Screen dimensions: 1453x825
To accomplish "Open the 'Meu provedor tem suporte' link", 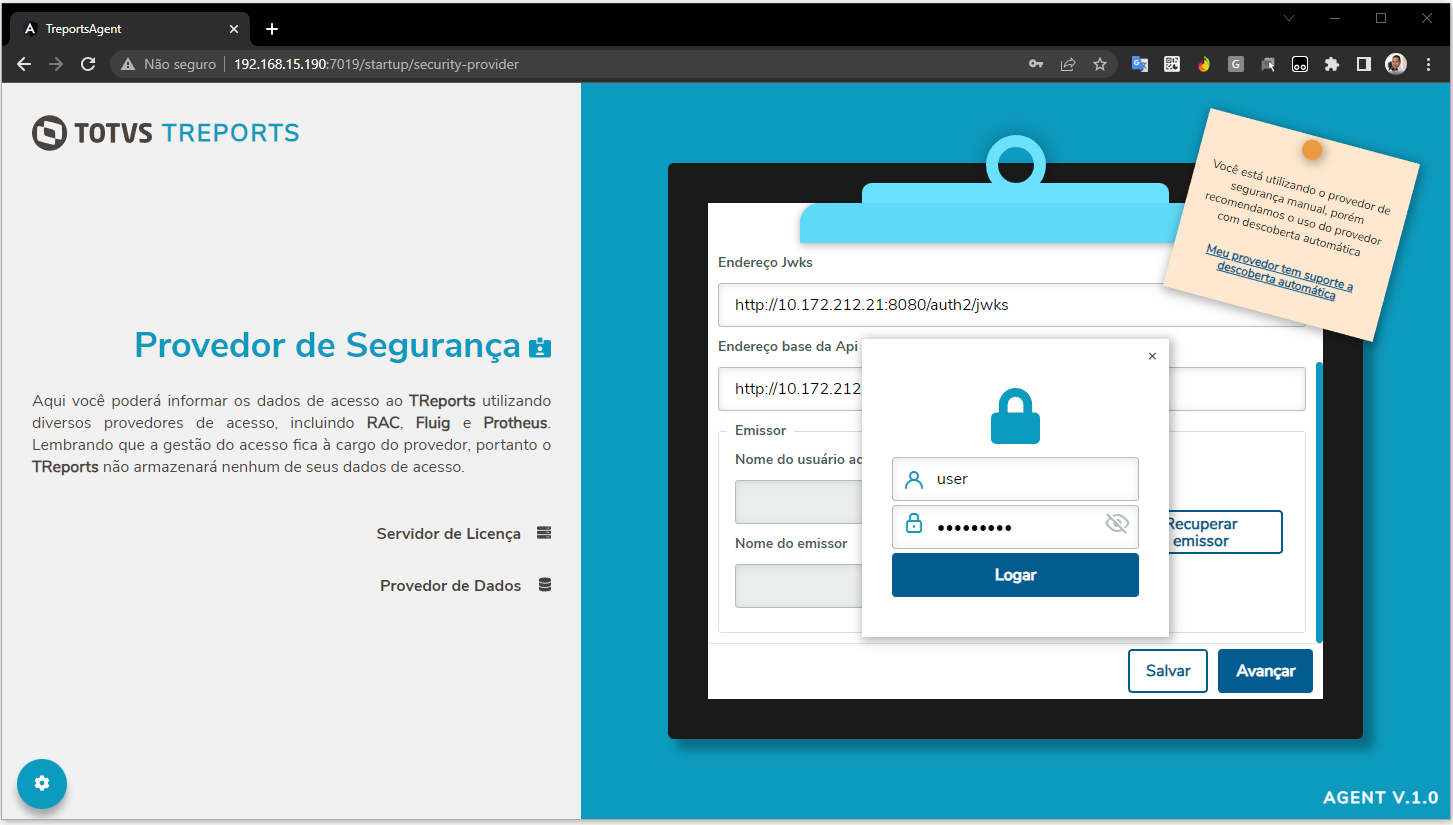I will coord(1279,272).
